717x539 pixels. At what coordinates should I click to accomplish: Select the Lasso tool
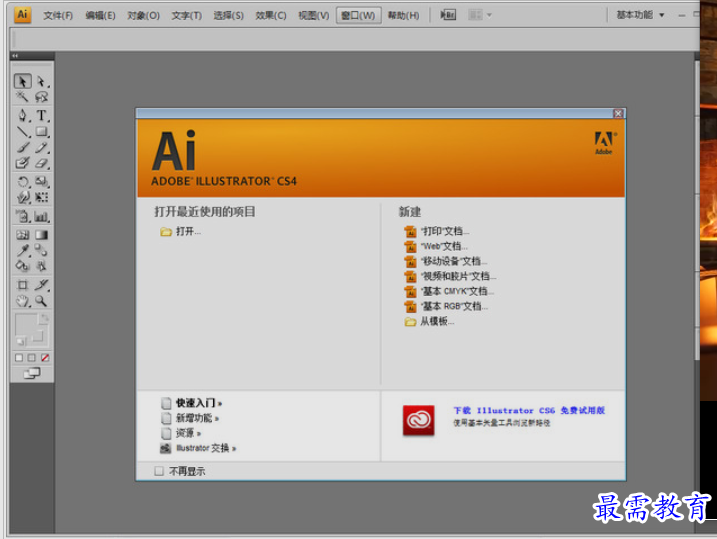point(42,96)
